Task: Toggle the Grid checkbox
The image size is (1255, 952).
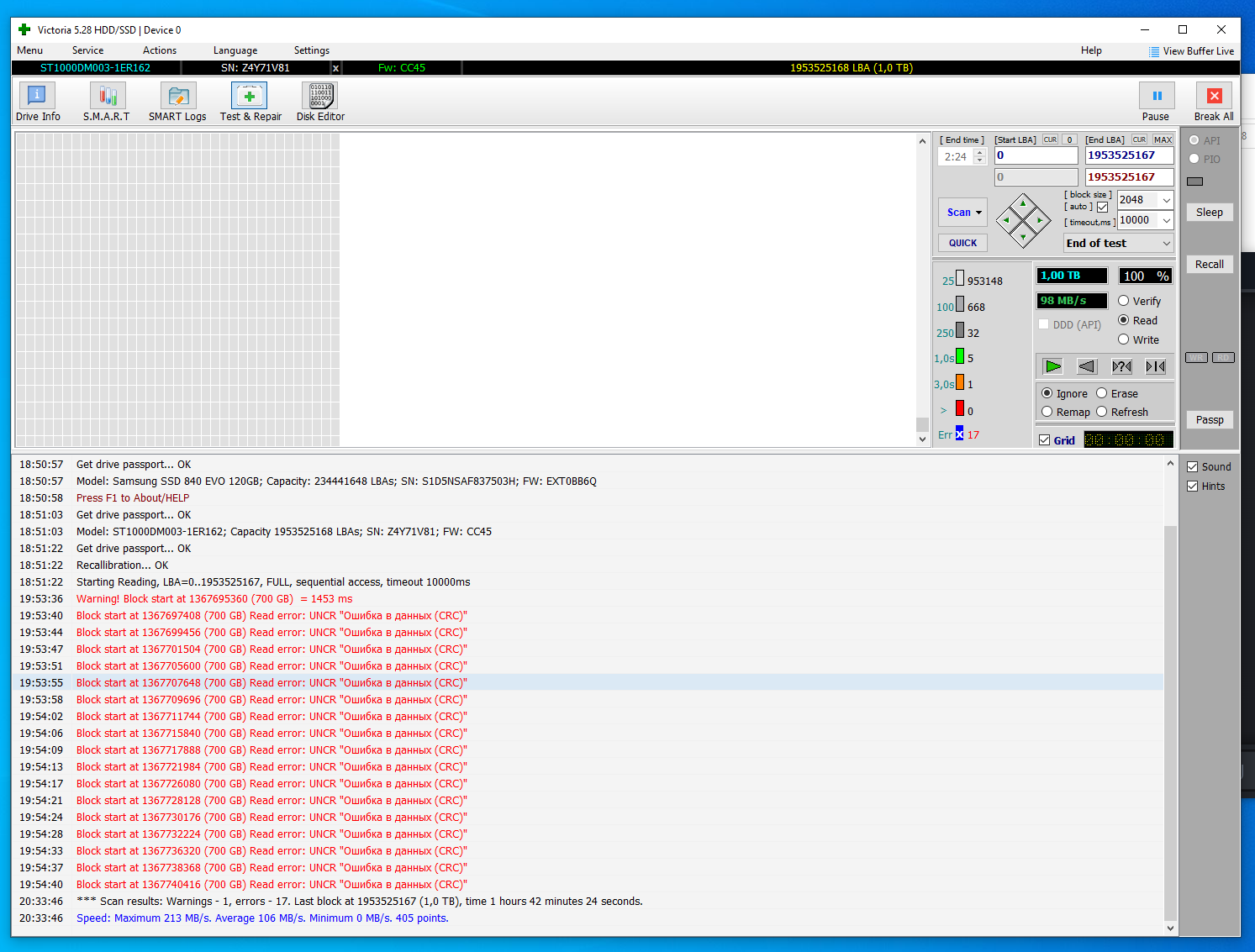Action: tap(1045, 440)
